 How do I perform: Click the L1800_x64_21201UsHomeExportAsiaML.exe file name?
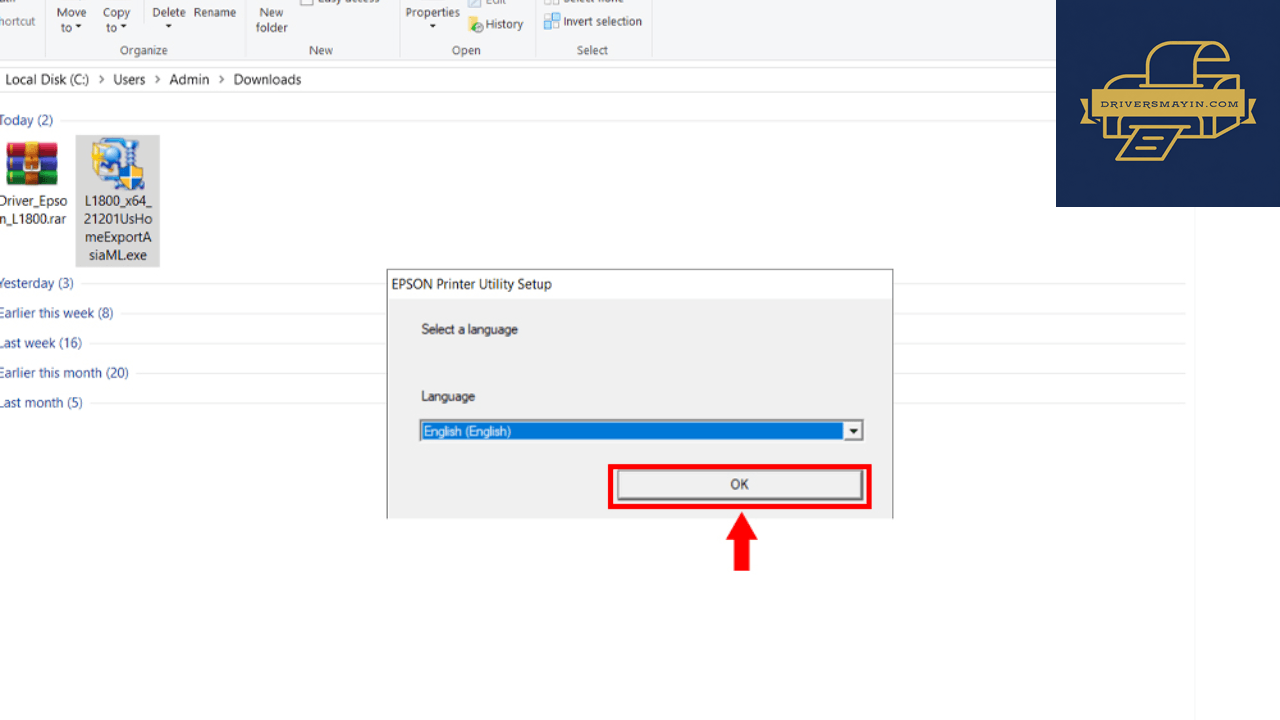click(x=117, y=228)
